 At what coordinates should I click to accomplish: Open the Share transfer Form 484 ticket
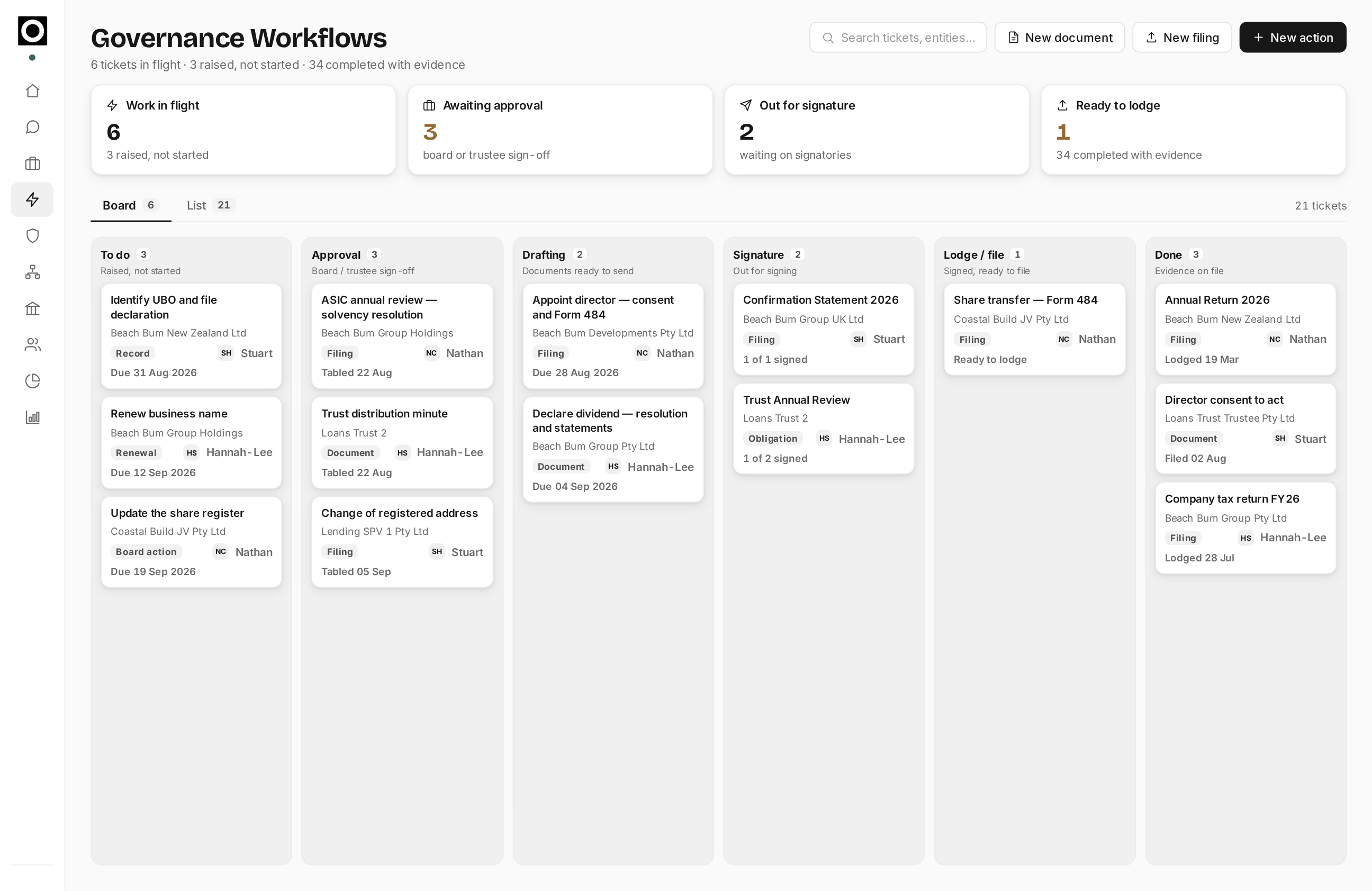pos(1035,329)
